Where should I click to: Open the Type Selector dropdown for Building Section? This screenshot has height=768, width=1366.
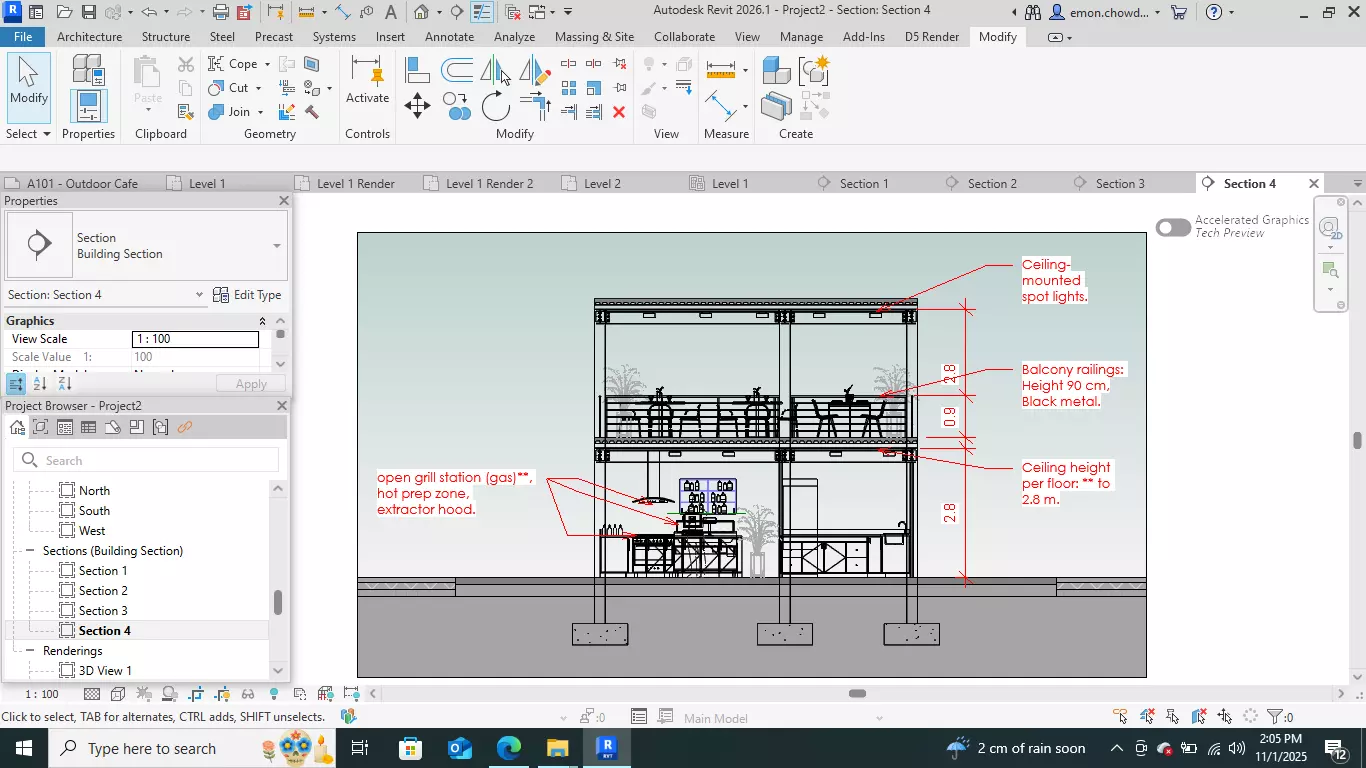[277, 246]
